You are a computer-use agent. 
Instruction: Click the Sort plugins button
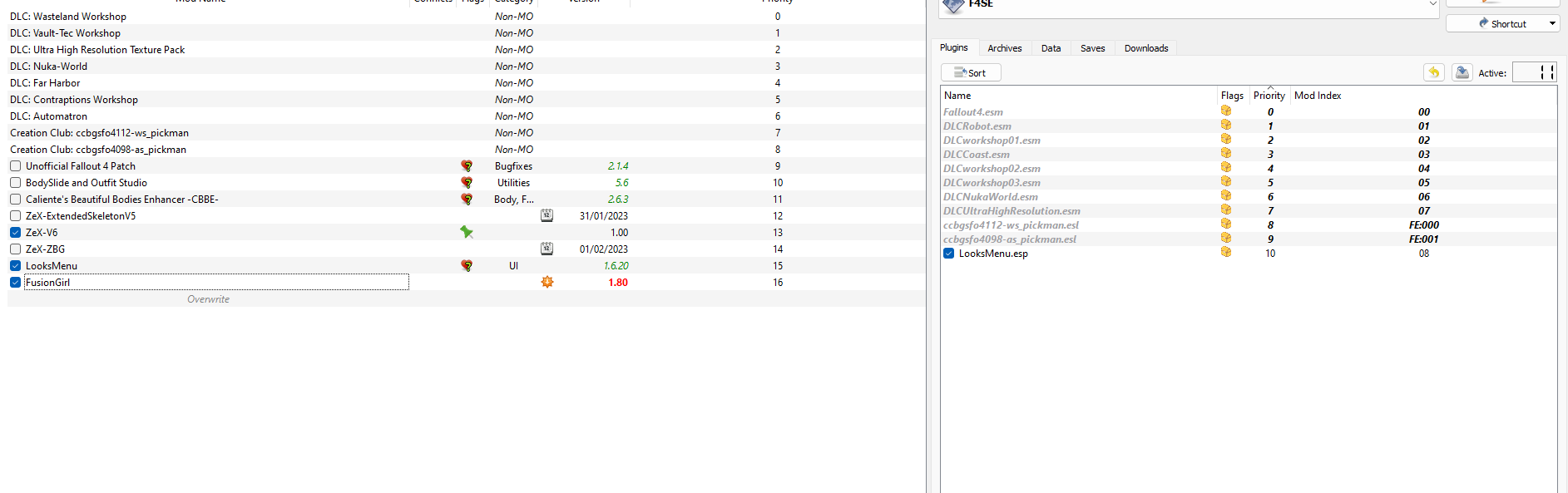971,72
